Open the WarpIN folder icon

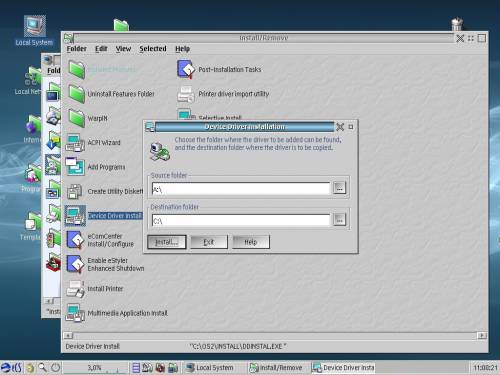[x=76, y=118]
